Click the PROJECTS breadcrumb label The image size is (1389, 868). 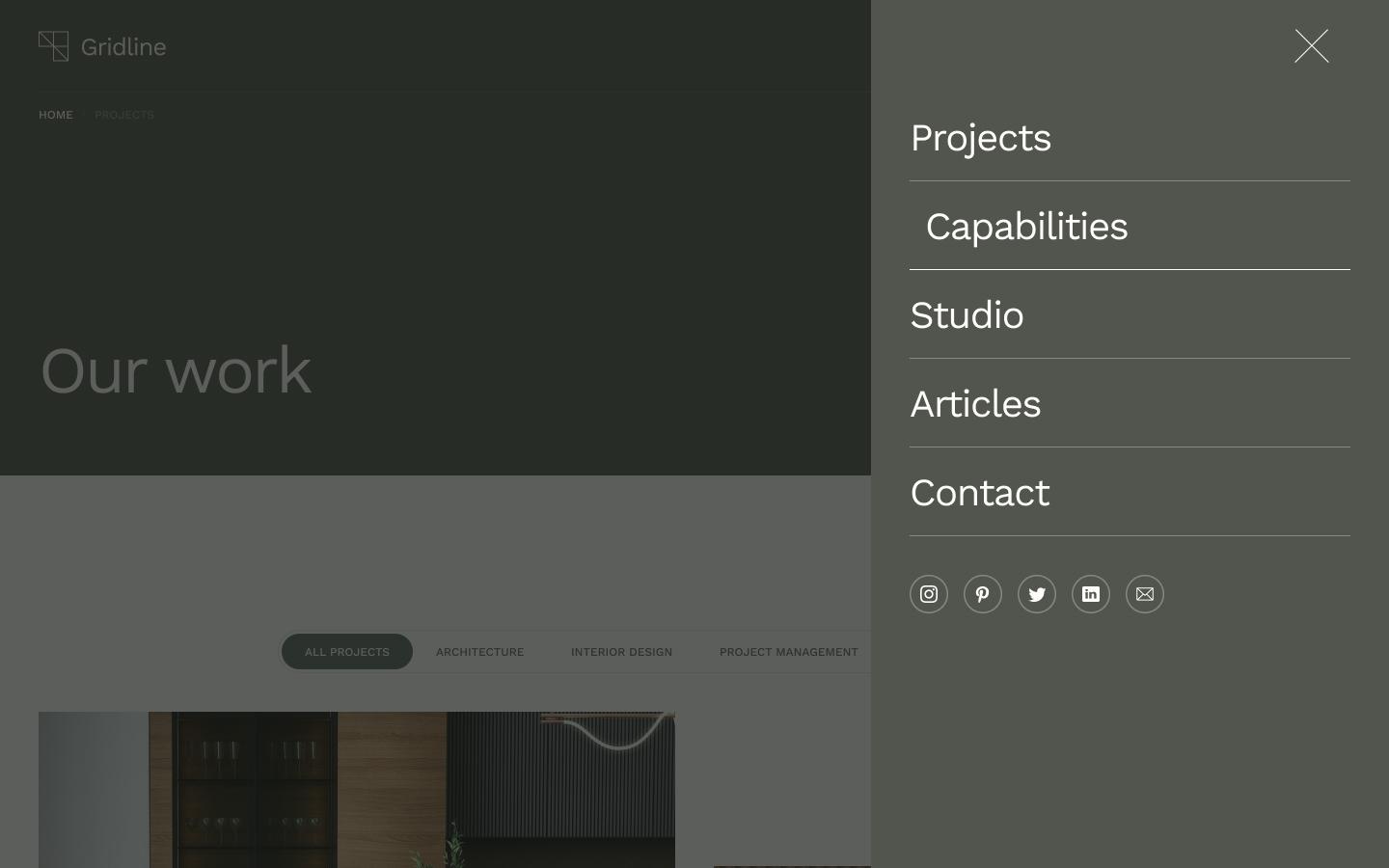pos(124,115)
